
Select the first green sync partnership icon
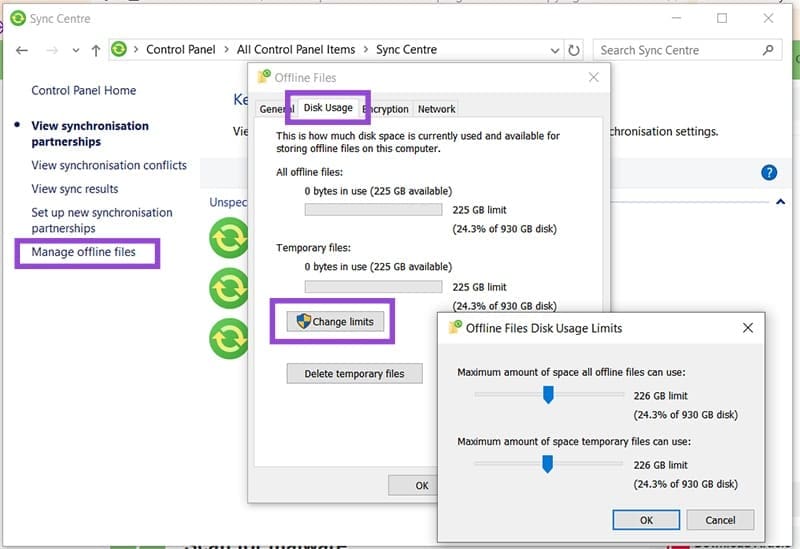229,238
